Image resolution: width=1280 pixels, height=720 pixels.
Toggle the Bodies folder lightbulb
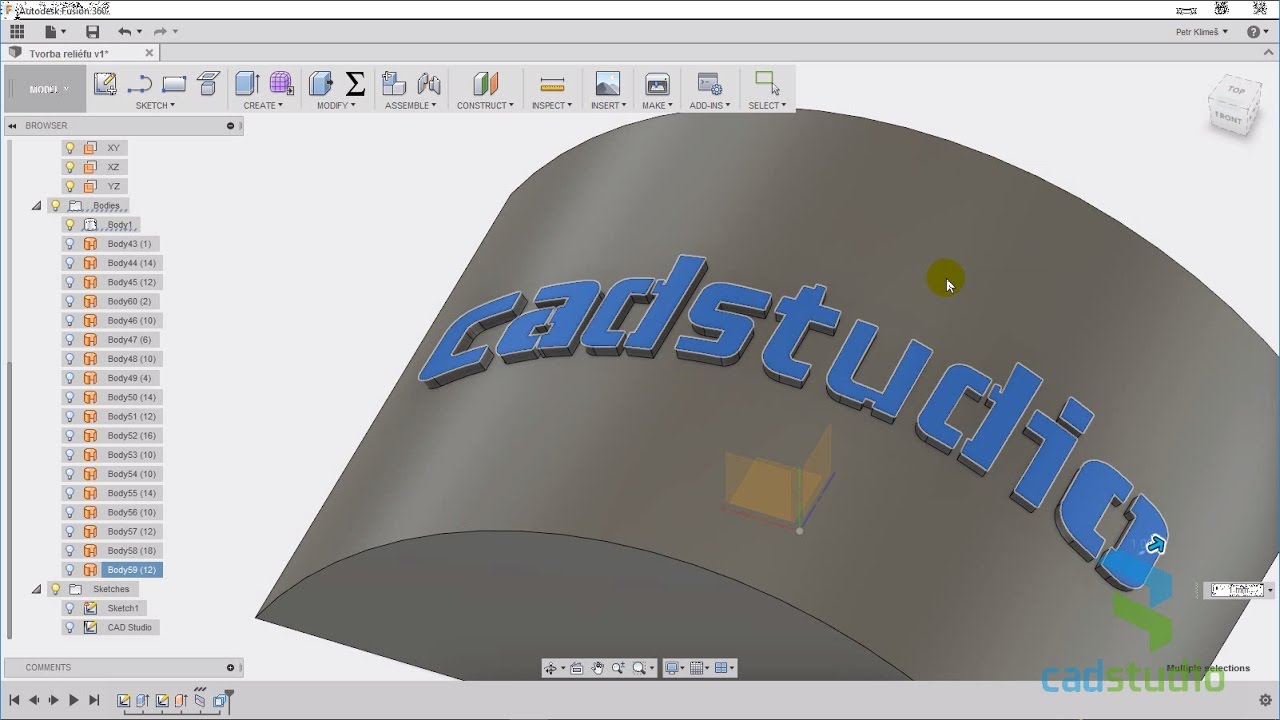(56, 205)
